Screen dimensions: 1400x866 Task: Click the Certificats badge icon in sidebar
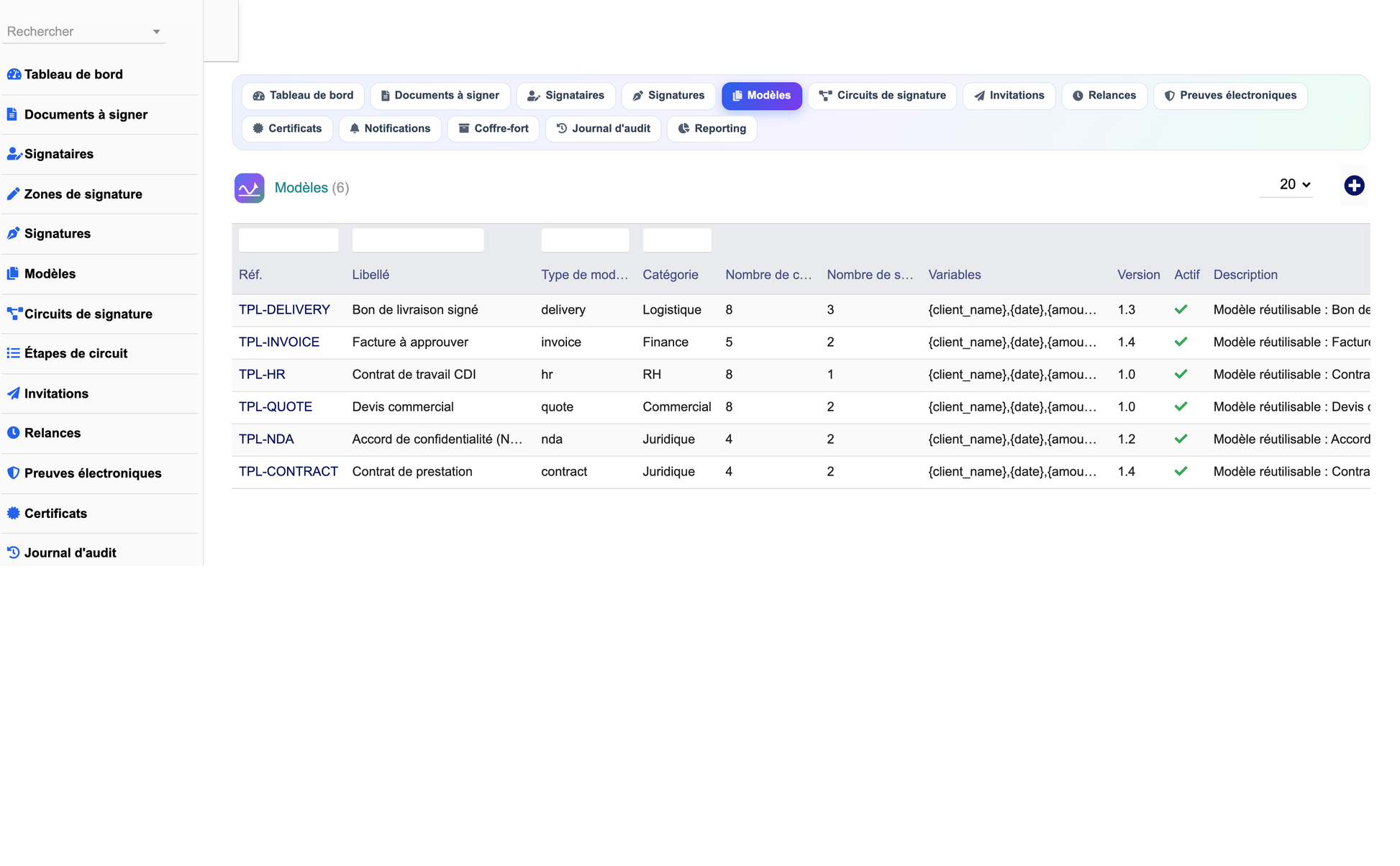point(13,514)
